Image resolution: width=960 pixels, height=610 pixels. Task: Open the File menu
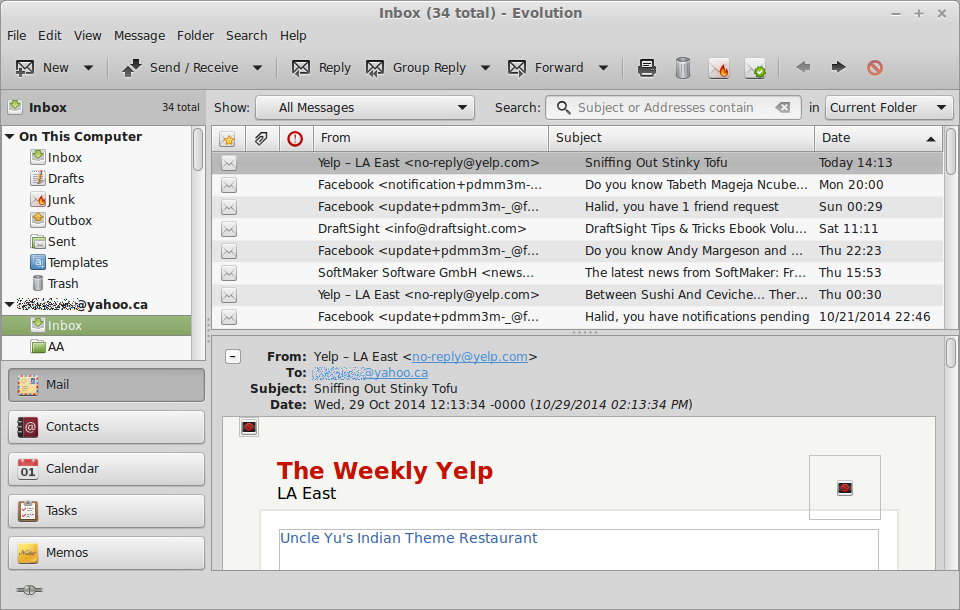coord(17,36)
